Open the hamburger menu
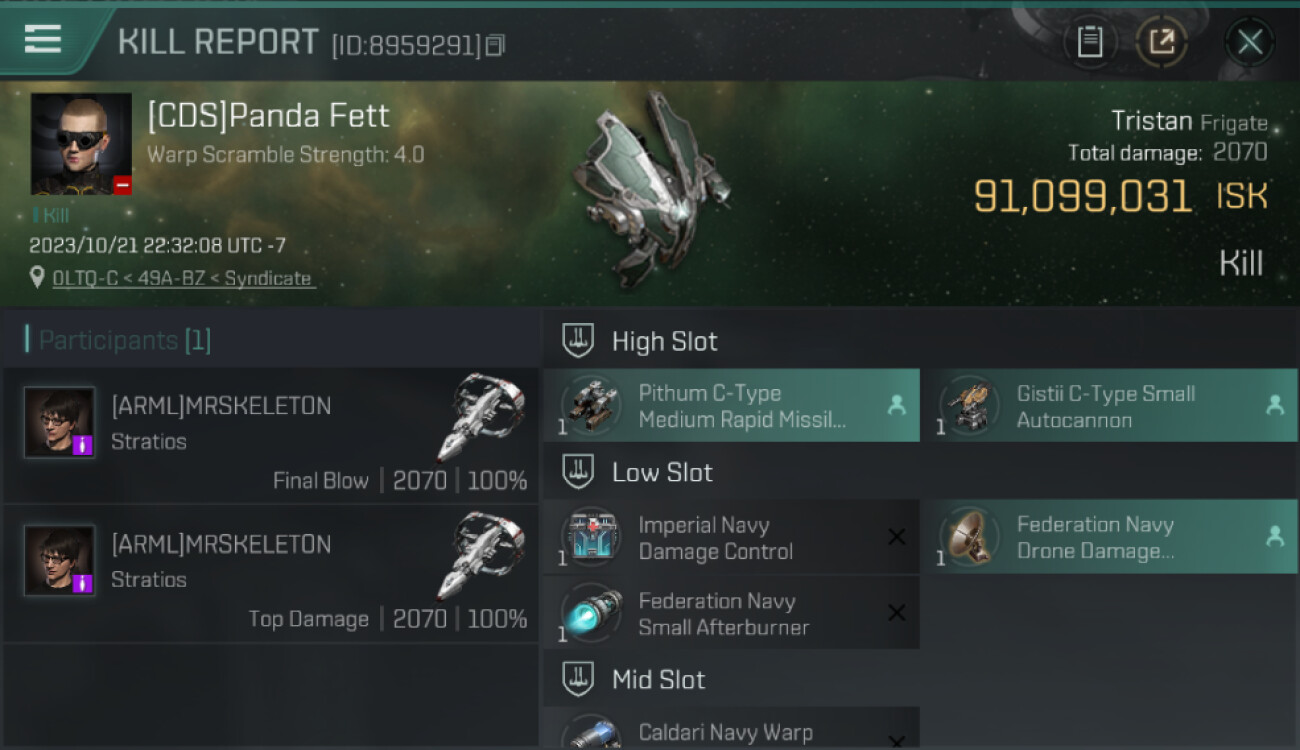This screenshot has width=1300, height=750. coord(43,39)
